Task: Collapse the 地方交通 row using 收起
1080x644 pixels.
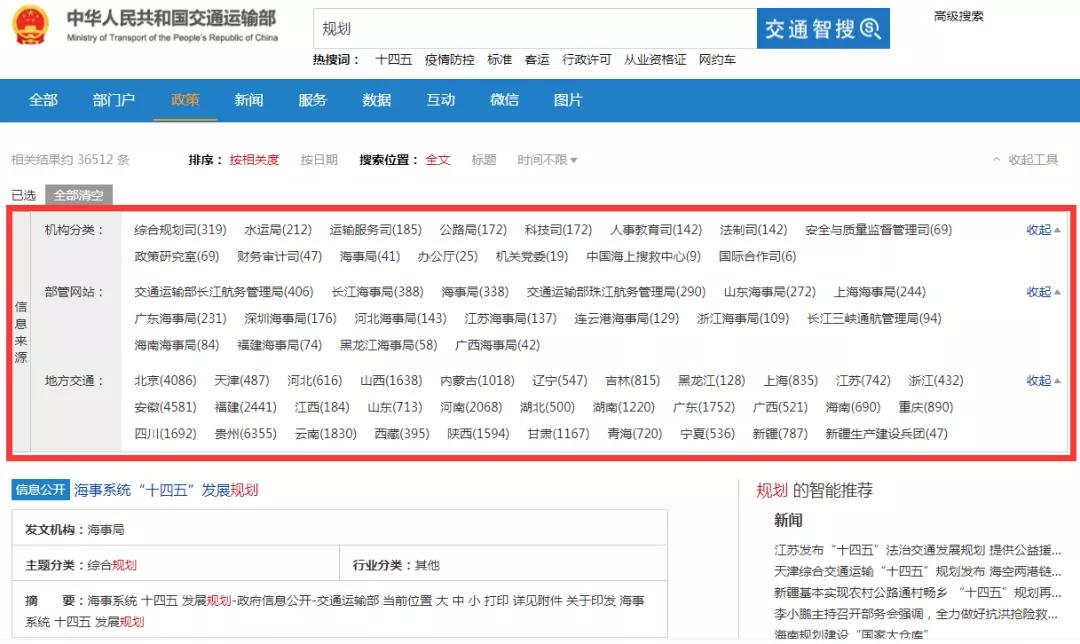Action: [1043, 381]
